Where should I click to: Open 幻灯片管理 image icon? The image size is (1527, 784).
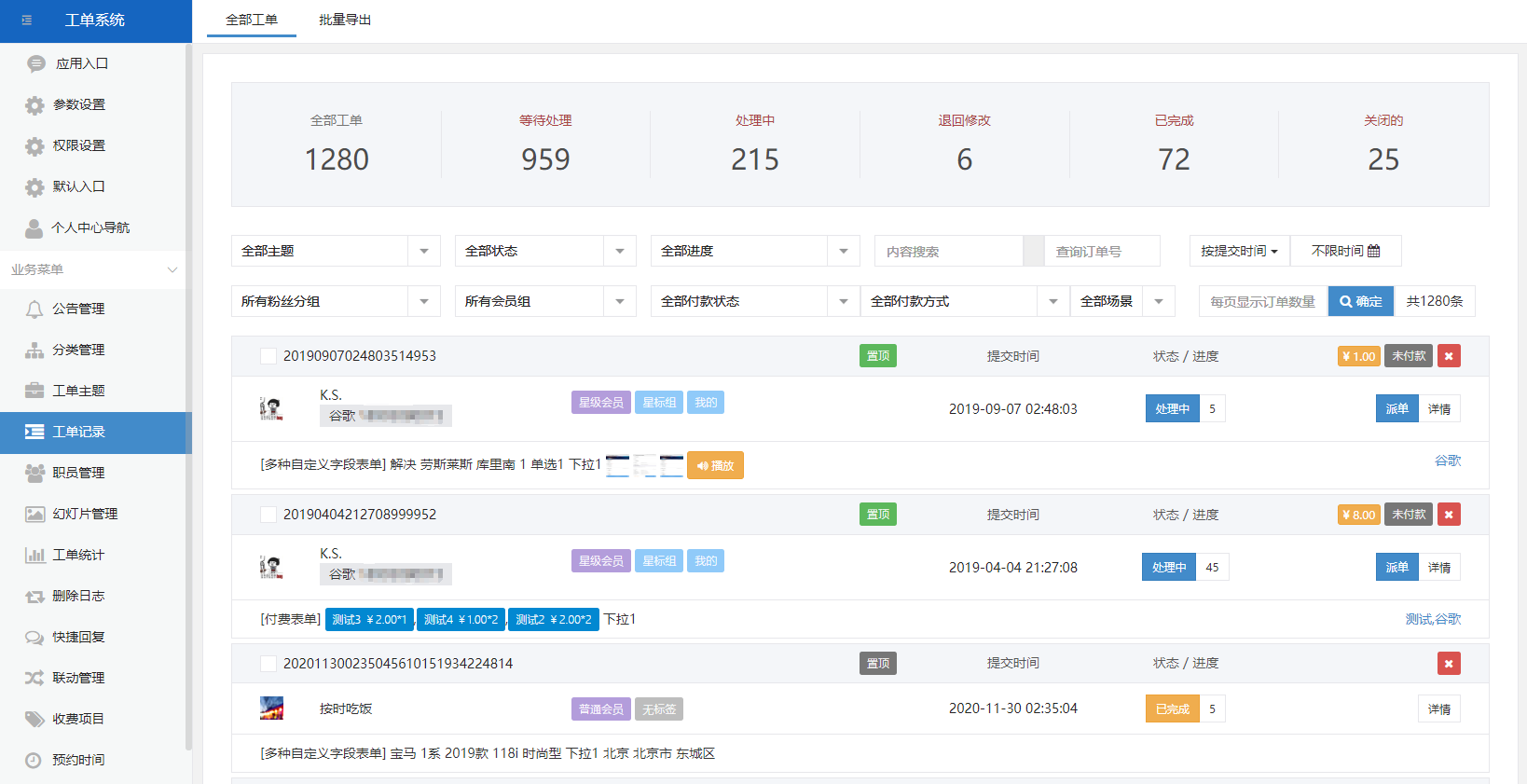[x=34, y=514]
